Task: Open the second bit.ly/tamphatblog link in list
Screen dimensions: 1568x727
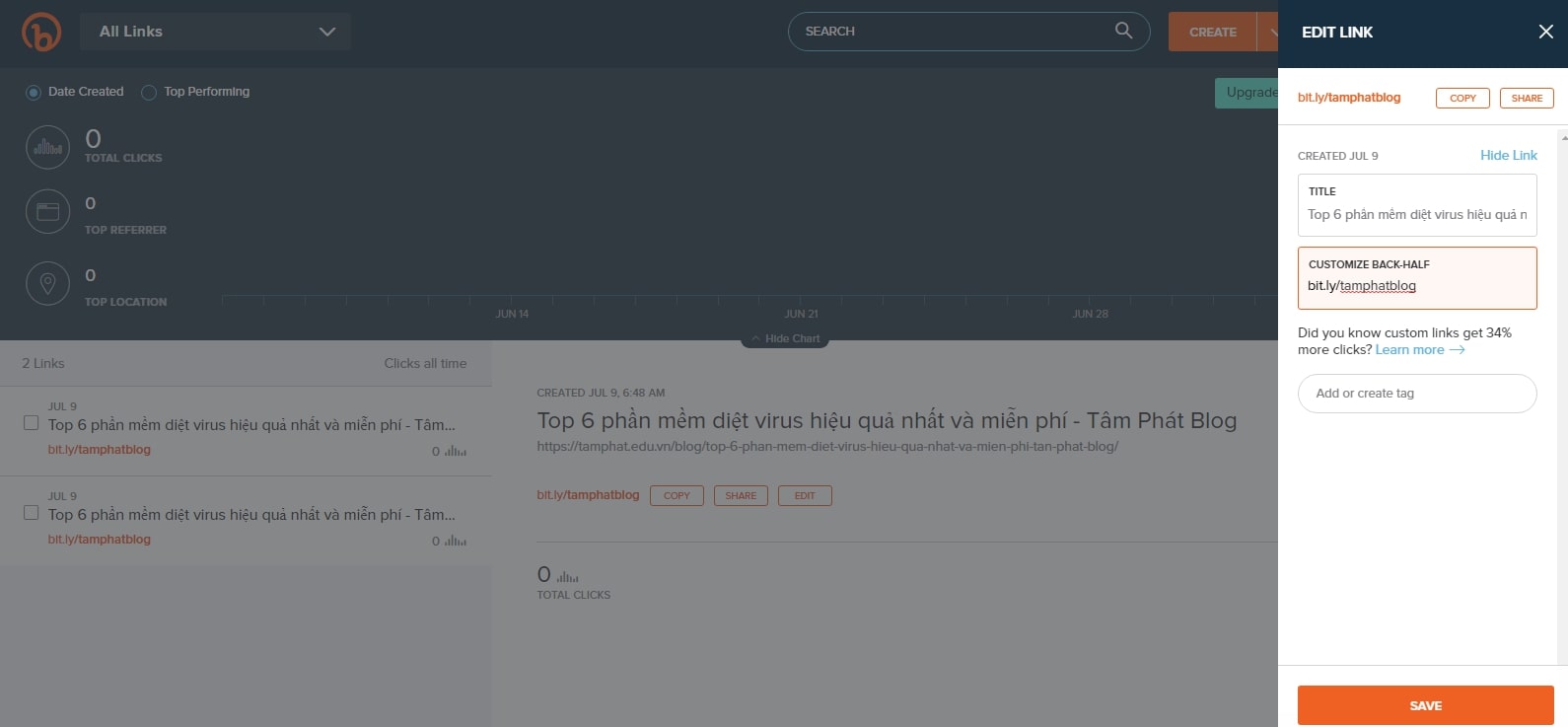Action: pyautogui.click(x=100, y=540)
